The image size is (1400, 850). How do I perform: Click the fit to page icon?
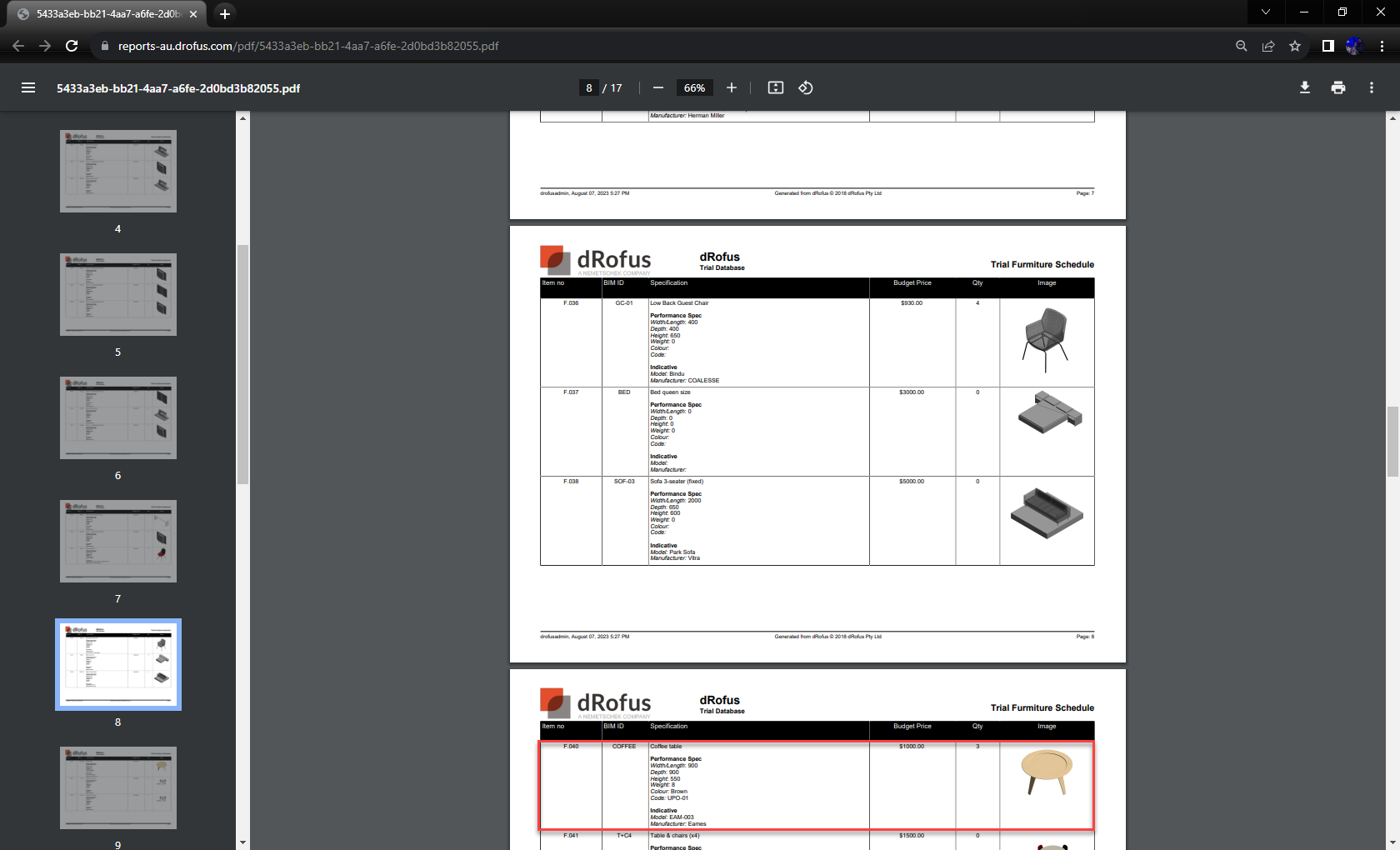pyautogui.click(x=776, y=87)
